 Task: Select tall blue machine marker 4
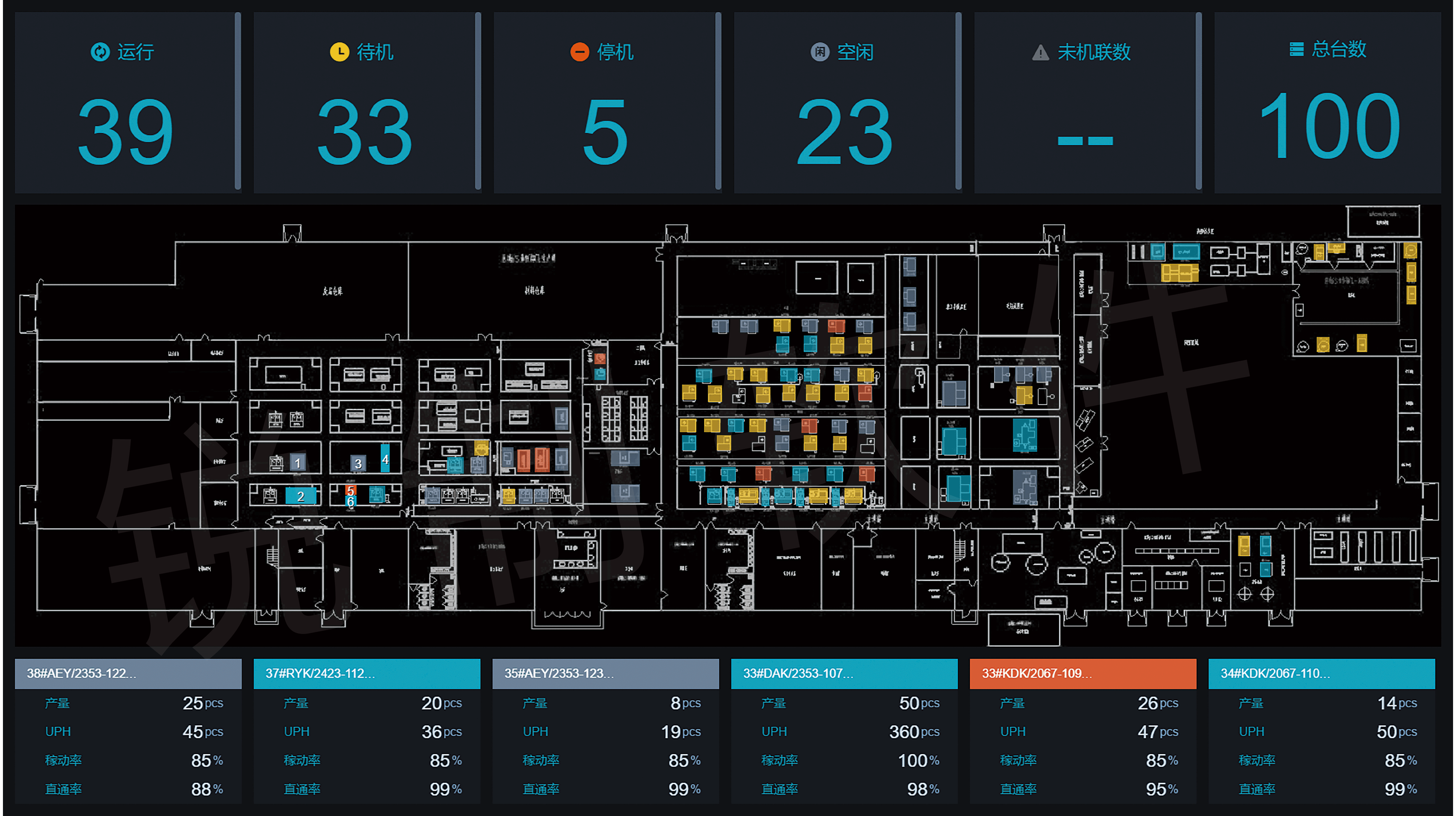(x=385, y=459)
